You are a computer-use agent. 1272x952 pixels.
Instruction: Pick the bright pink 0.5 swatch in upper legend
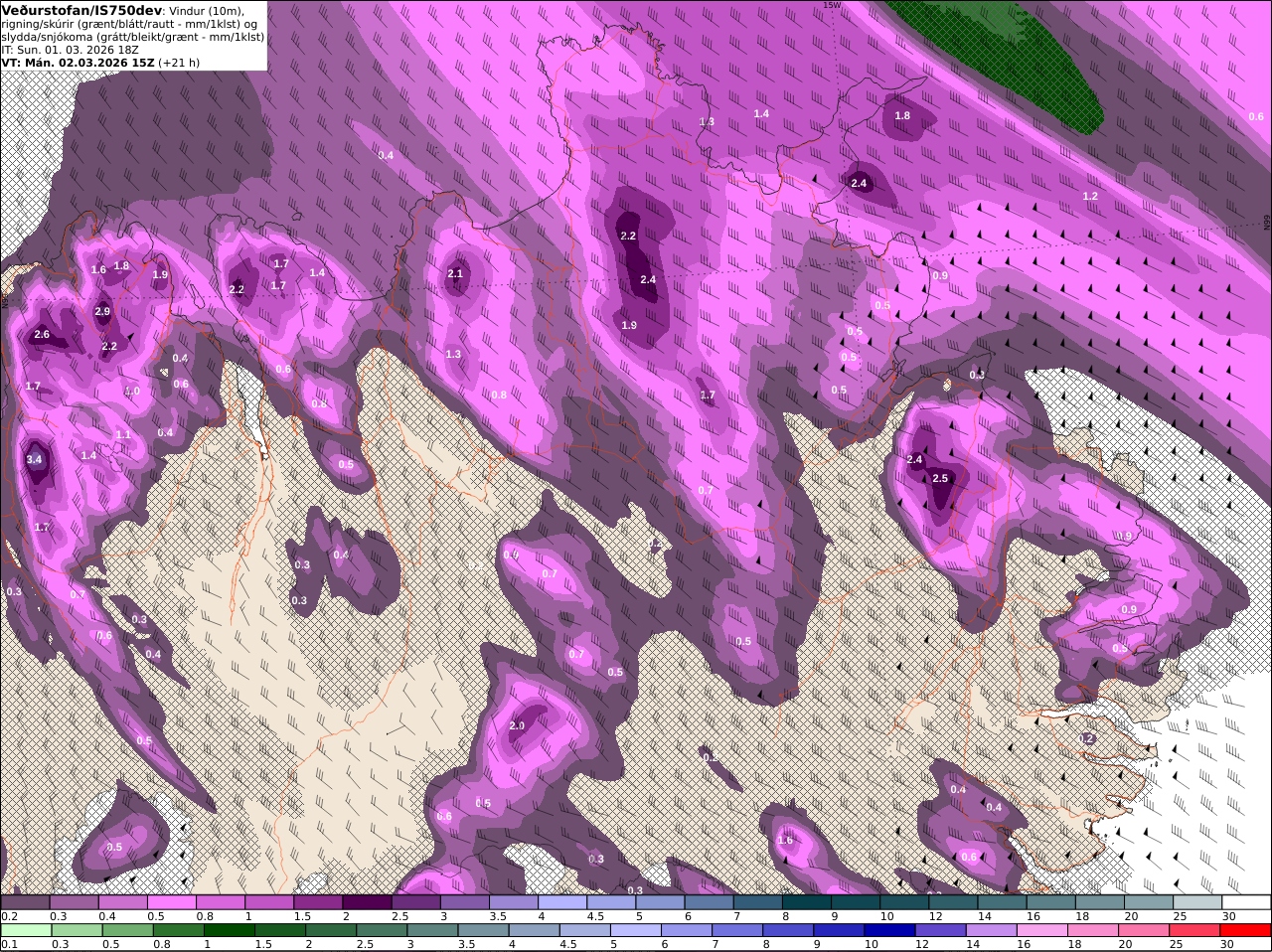171,901
